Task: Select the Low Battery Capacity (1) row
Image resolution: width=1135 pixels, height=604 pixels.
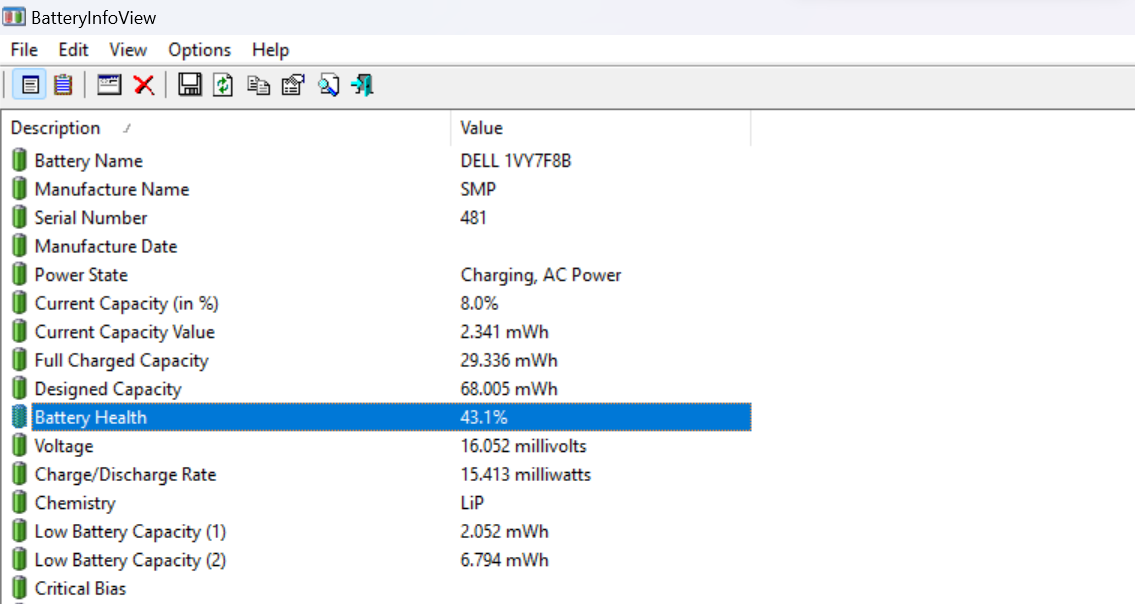Action: [x=376, y=532]
